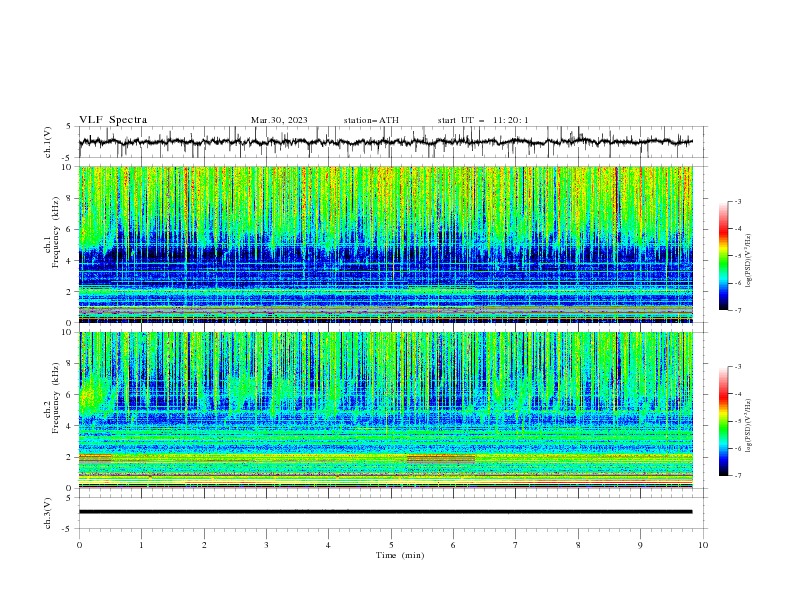Screen dimensions: 792x612
Task: Click the "Time (min)" axis title
Action: [400, 555]
